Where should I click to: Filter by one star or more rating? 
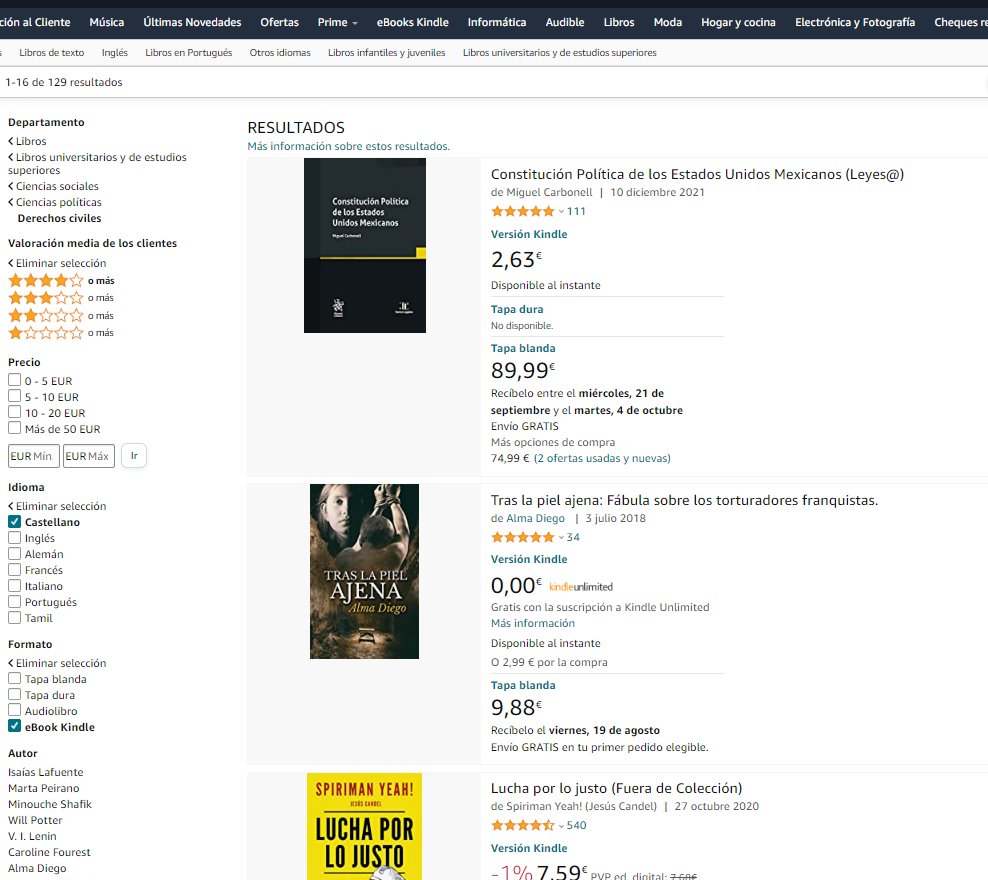click(x=60, y=333)
